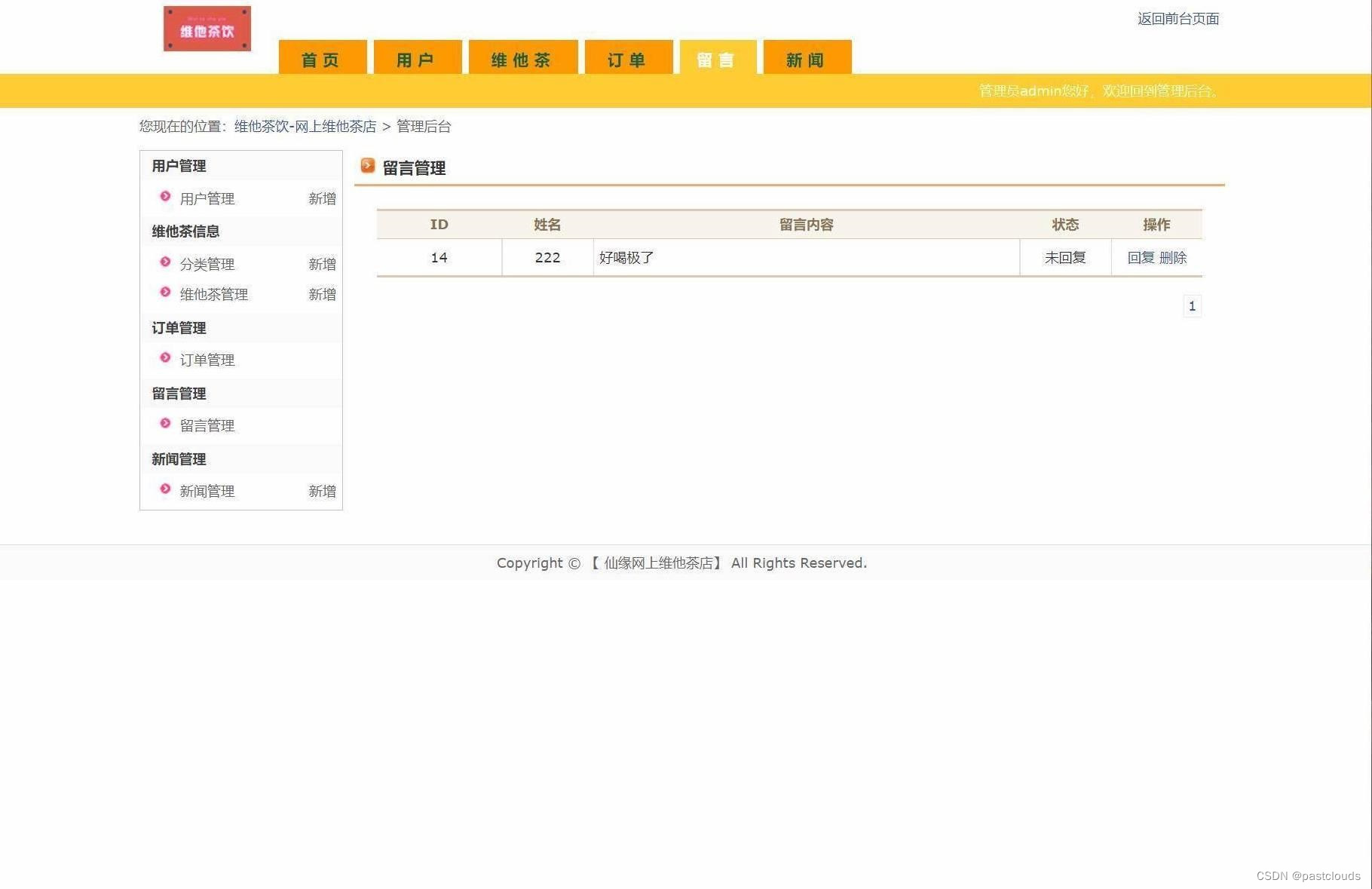The image size is (1372, 889).
Task: Open 新增 next to 用户管理 to add user
Action: pos(323,198)
